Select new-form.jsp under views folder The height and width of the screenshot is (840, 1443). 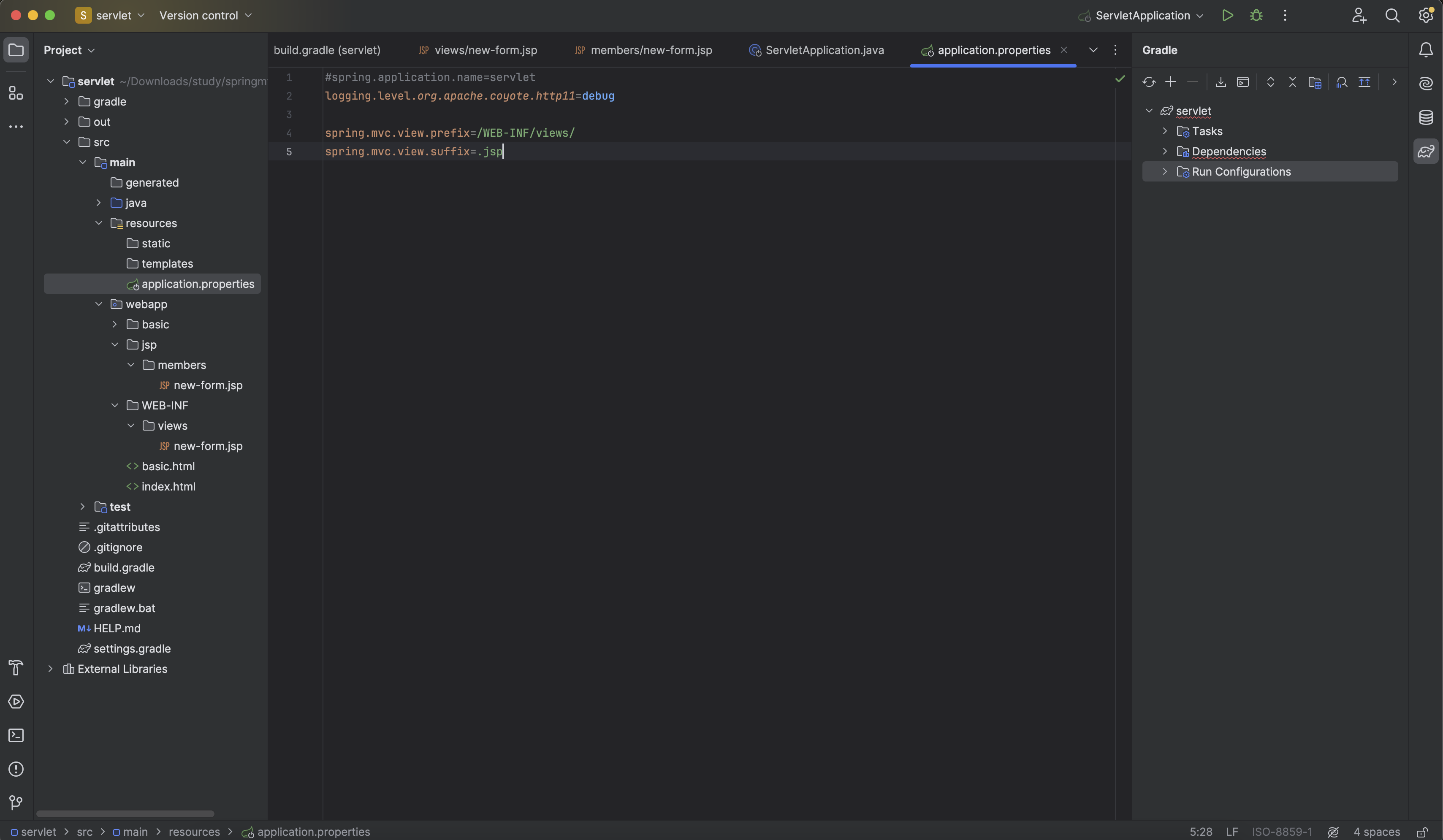(x=207, y=446)
